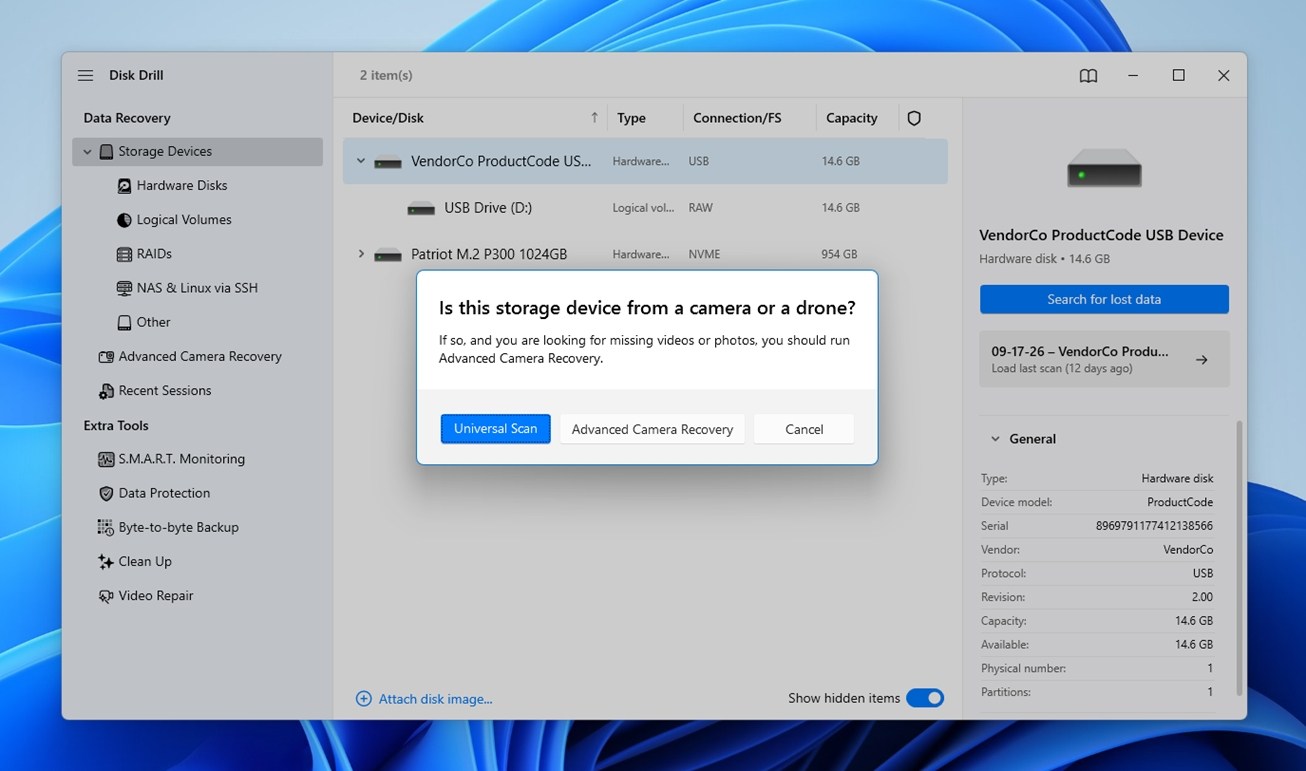Click the Logical Volumes pie icon

[x=124, y=220]
